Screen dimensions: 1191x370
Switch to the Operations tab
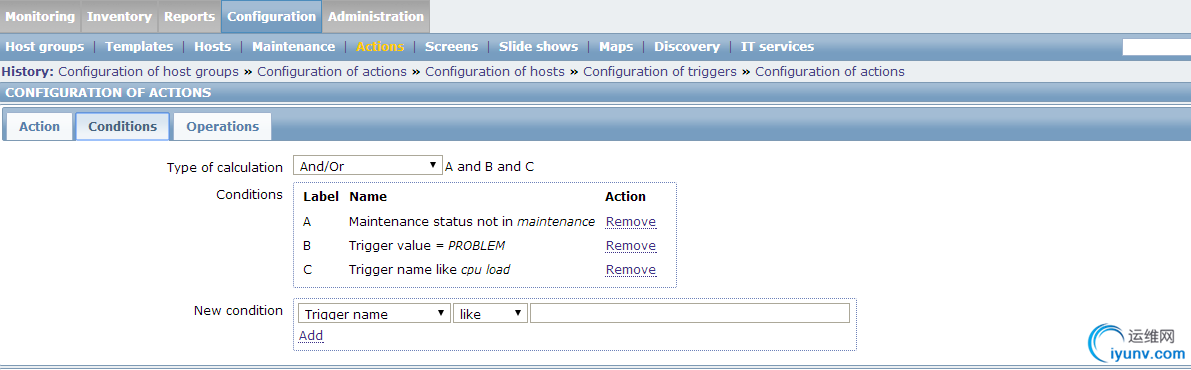pos(223,127)
